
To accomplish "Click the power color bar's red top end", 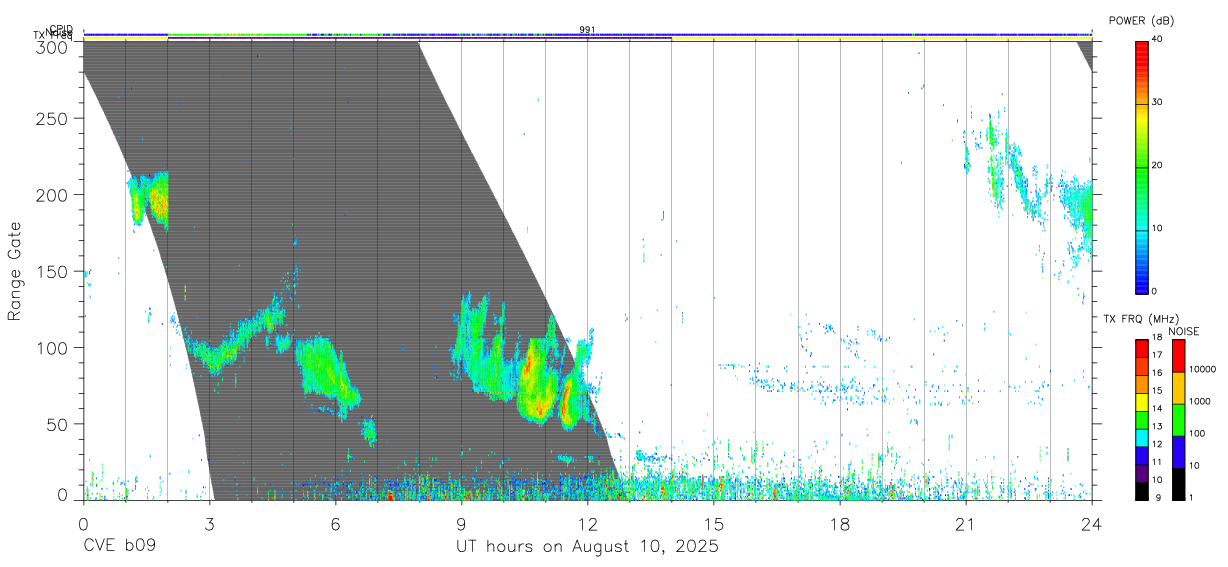I will click(x=1141, y=45).
